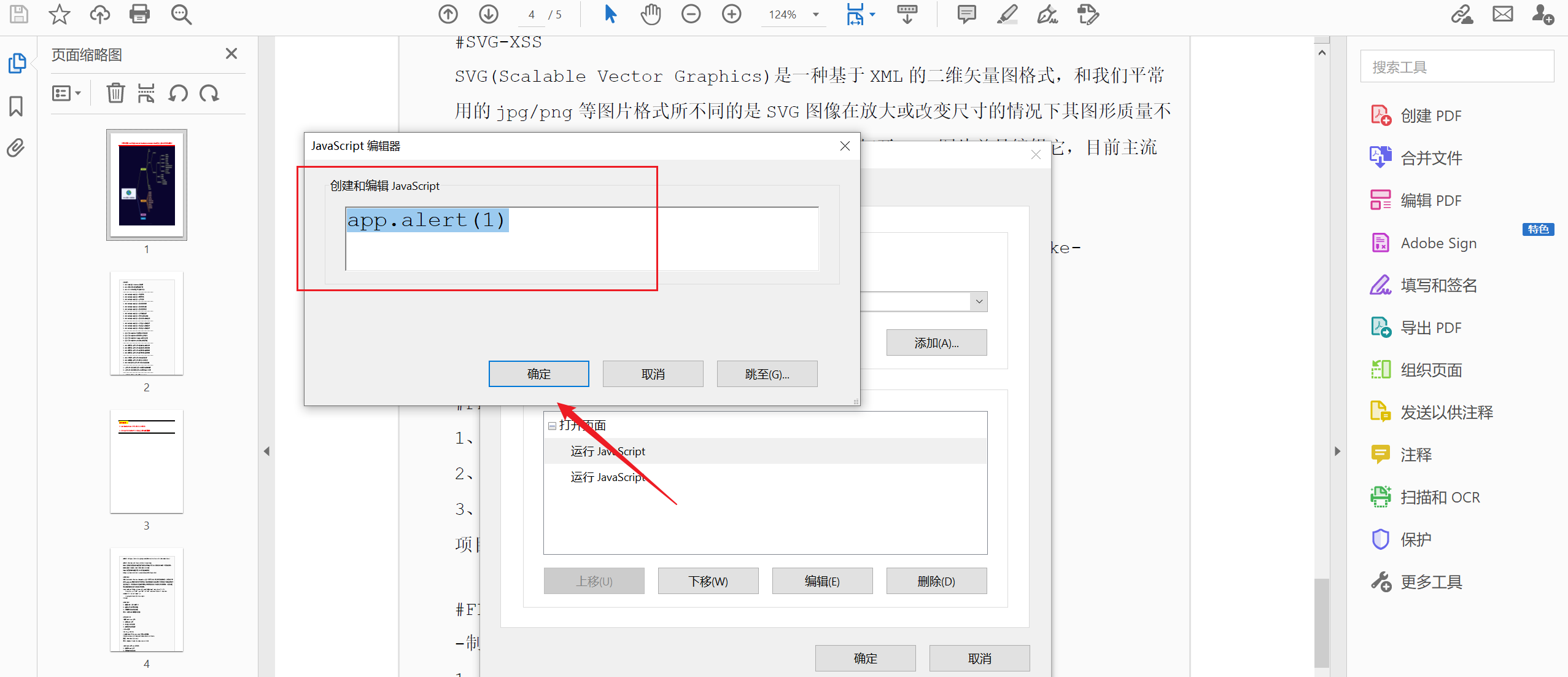Click the zoom in plus icon

click(x=731, y=14)
